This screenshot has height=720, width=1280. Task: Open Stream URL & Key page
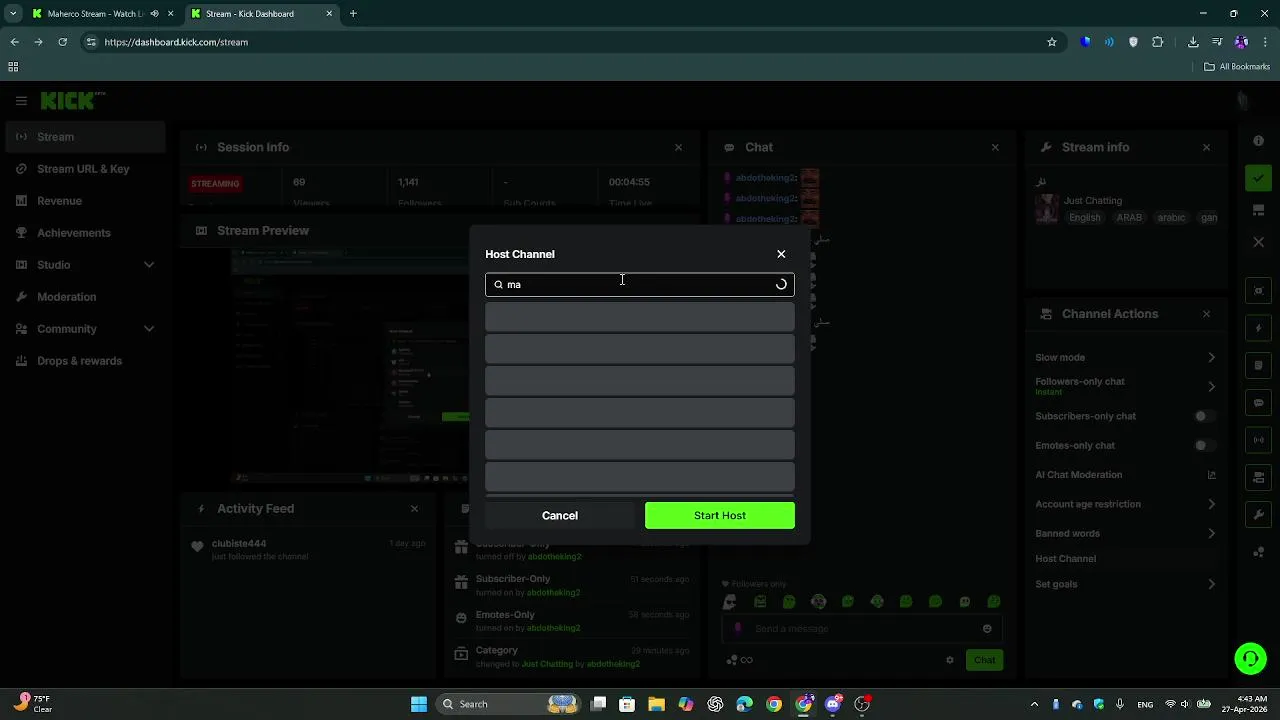85,169
